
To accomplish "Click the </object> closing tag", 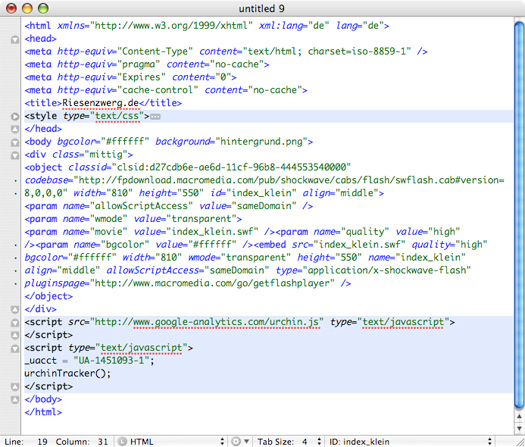I will (49, 296).
